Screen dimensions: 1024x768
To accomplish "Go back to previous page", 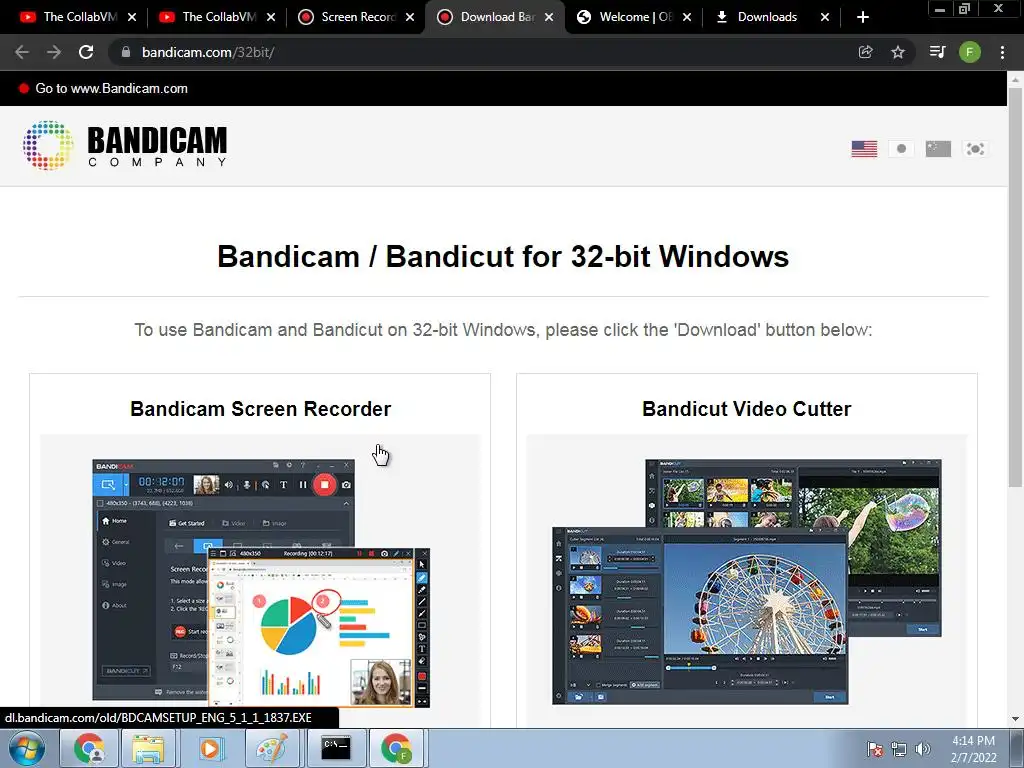I will tap(22, 52).
